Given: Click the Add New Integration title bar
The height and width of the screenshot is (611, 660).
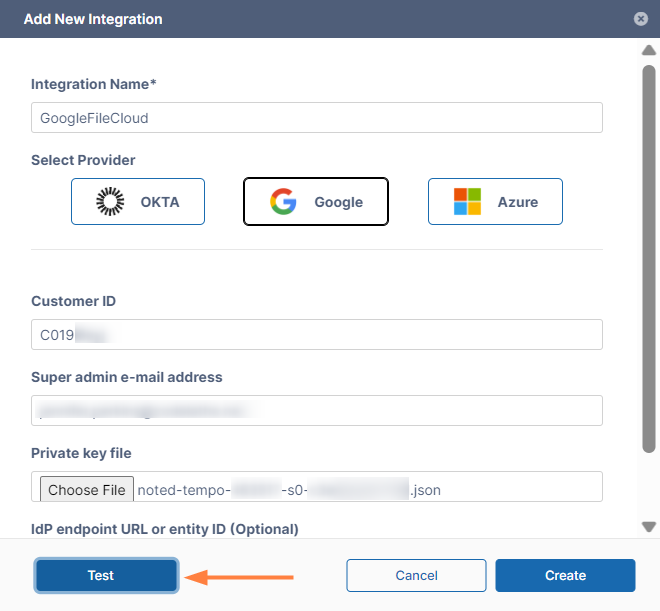Looking at the screenshot, I should click(x=300, y=19).
